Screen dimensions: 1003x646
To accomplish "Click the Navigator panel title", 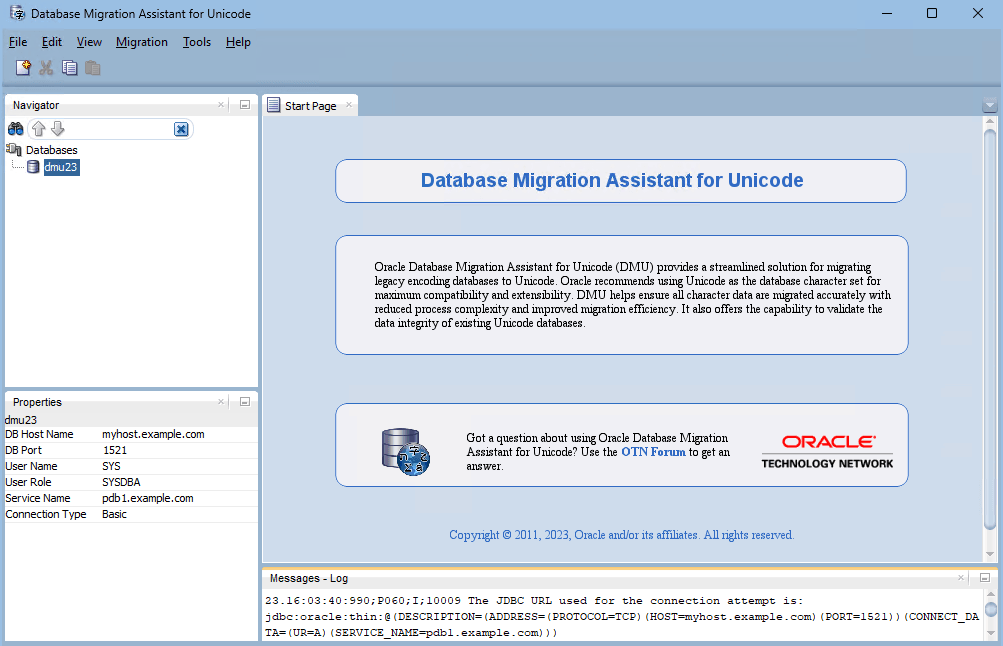I will click(36, 105).
